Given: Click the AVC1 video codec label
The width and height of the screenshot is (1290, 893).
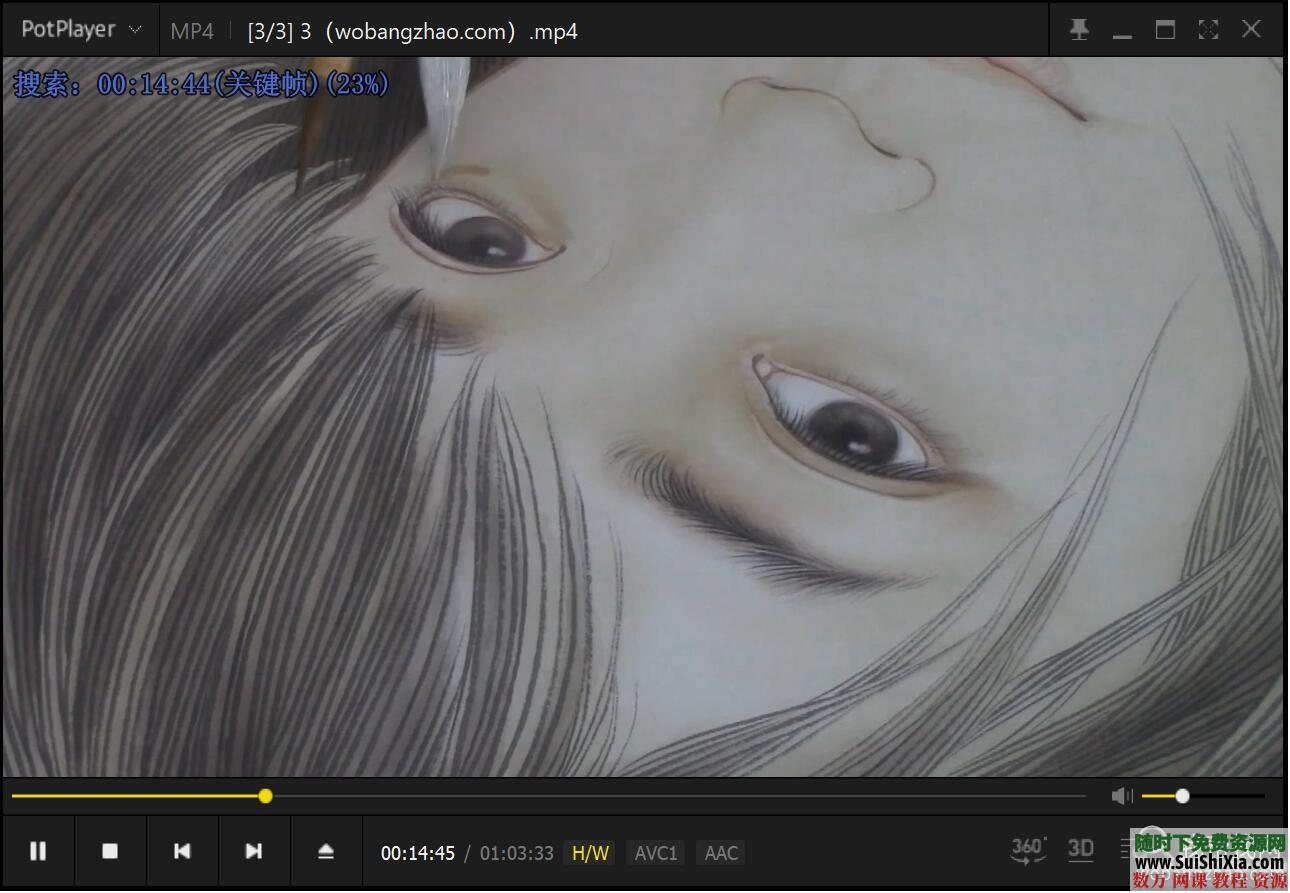Looking at the screenshot, I should click(x=656, y=853).
